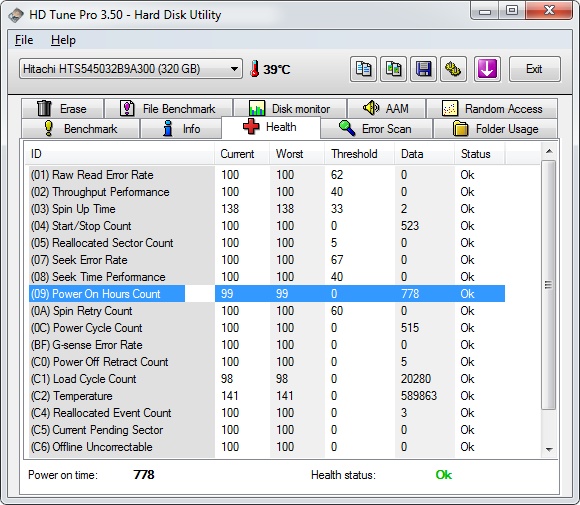580x505 pixels.
Task: Open the Help menu
Action: pyautogui.click(x=63, y=40)
